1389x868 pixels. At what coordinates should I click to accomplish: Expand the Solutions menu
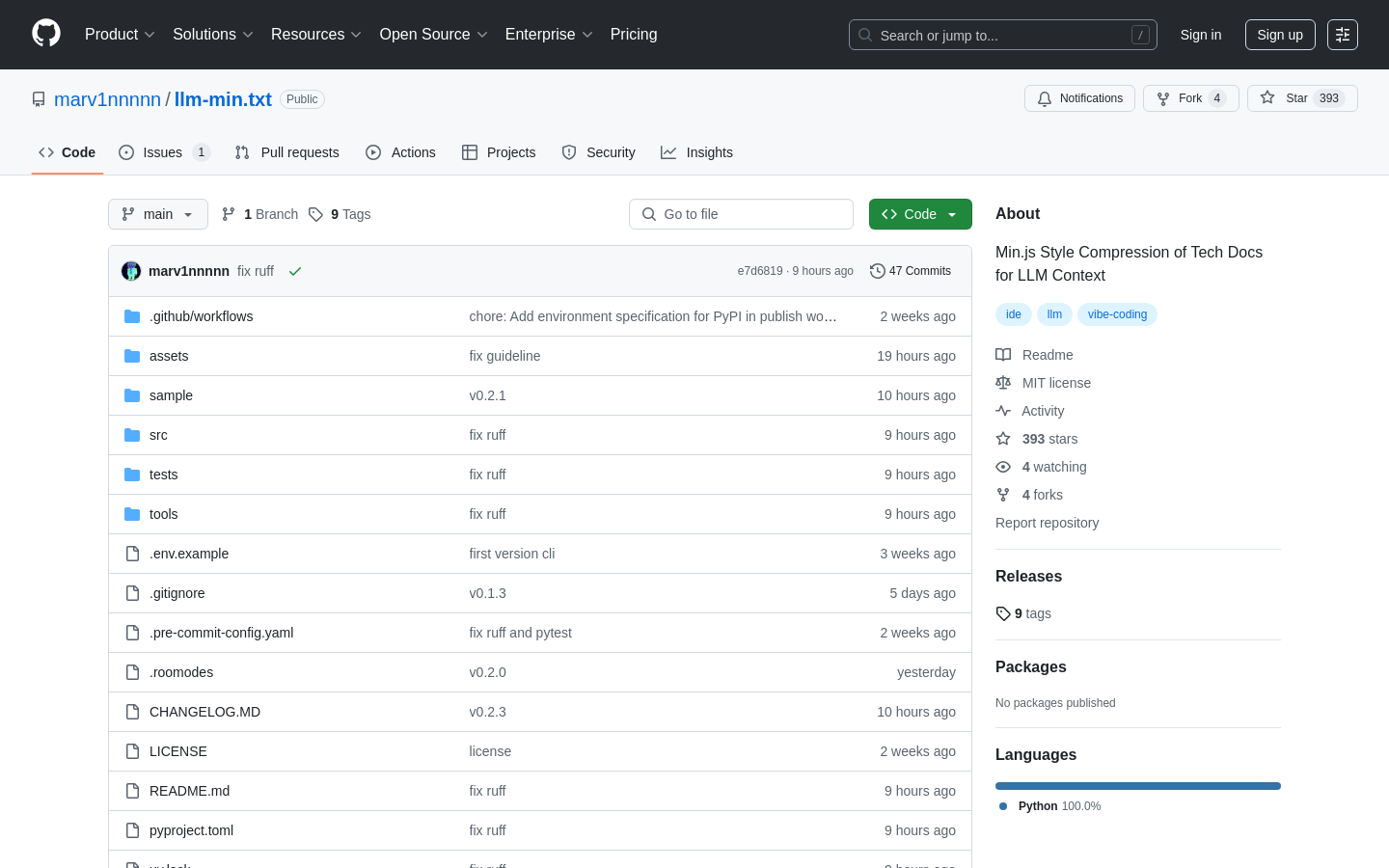[x=213, y=35]
